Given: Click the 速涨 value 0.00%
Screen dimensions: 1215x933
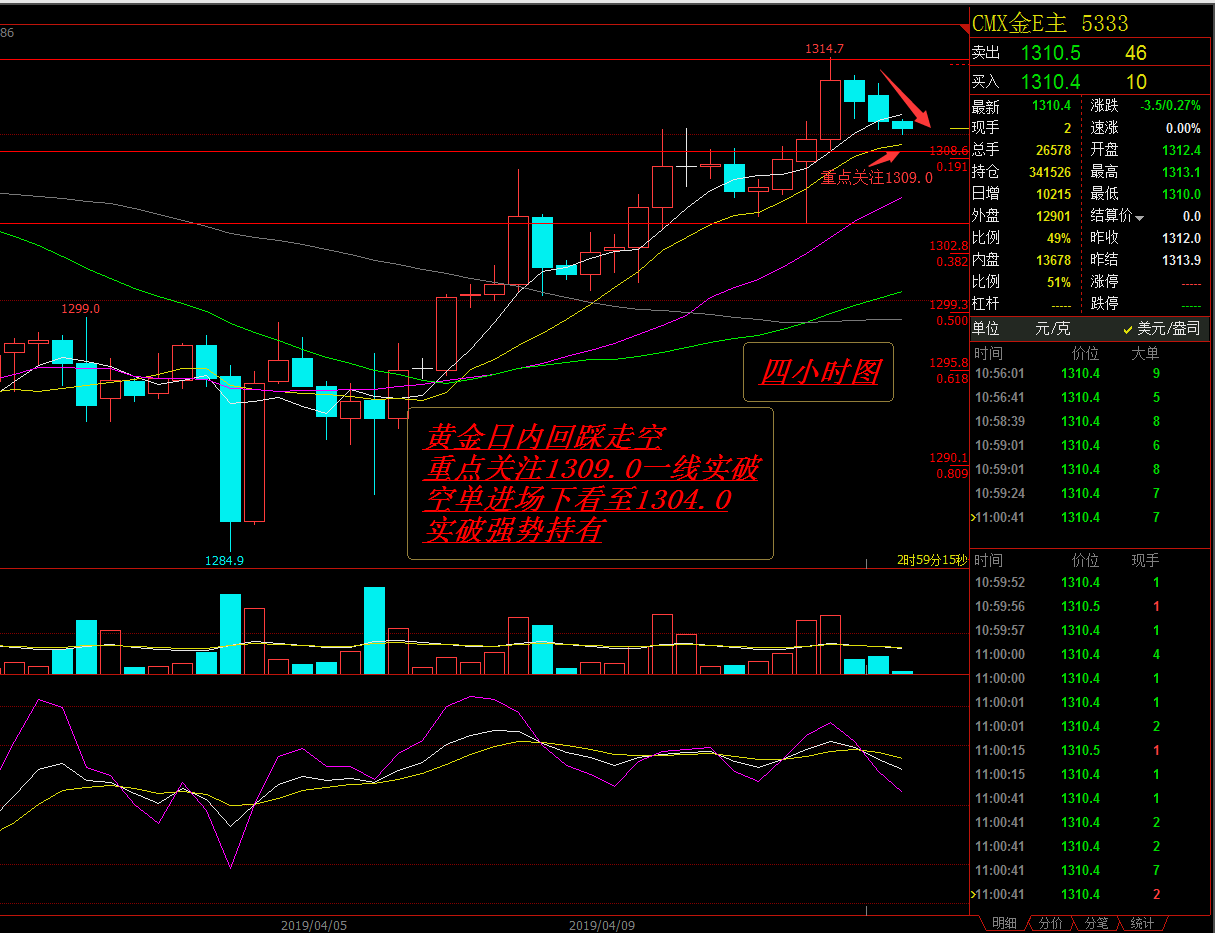Looking at the screenshot, I should pyautogui.click(x=1183, y=128).
